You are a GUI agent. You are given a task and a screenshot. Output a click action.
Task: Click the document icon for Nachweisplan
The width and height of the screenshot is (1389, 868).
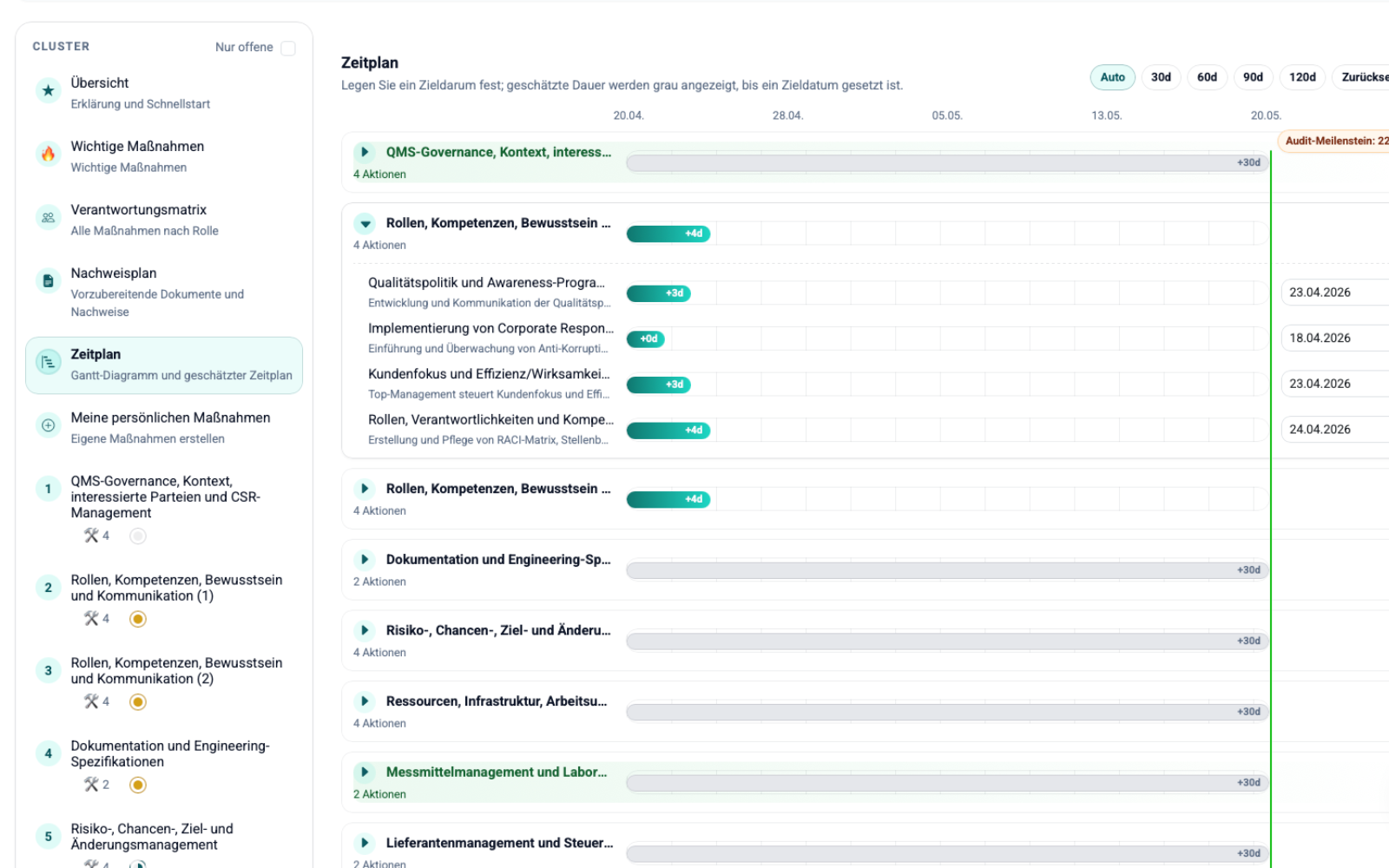(49, 281)
